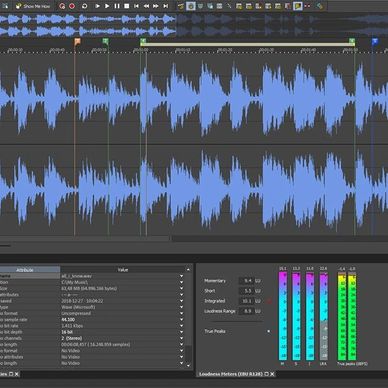
Task: Open dropdown for the 44,100 sample rate row
Action: tap(181, 320)
